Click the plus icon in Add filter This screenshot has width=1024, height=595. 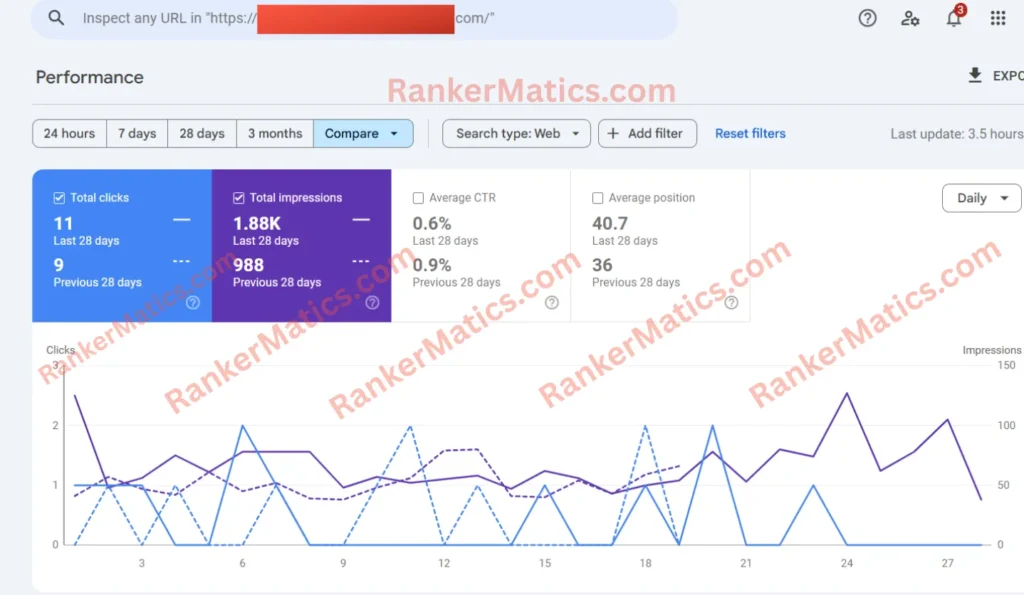coord(613,133)
